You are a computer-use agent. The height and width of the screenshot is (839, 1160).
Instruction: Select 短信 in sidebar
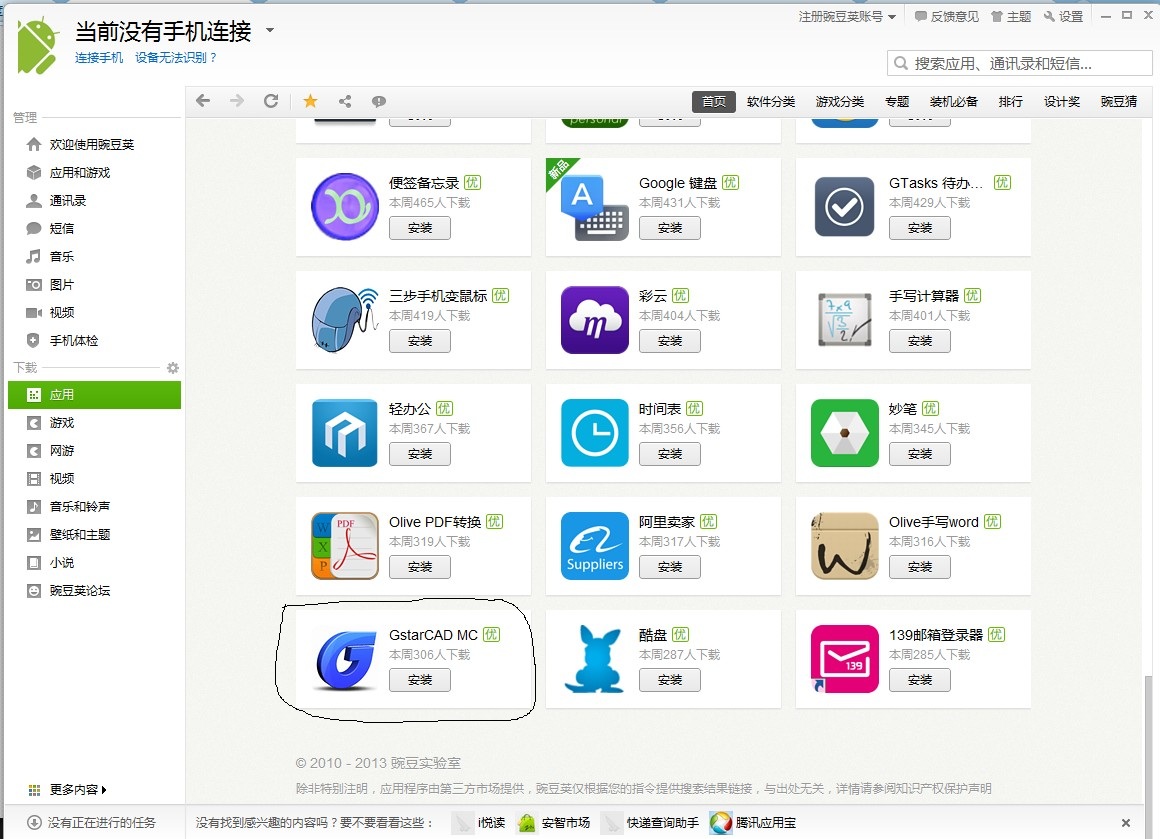[95, 229]
